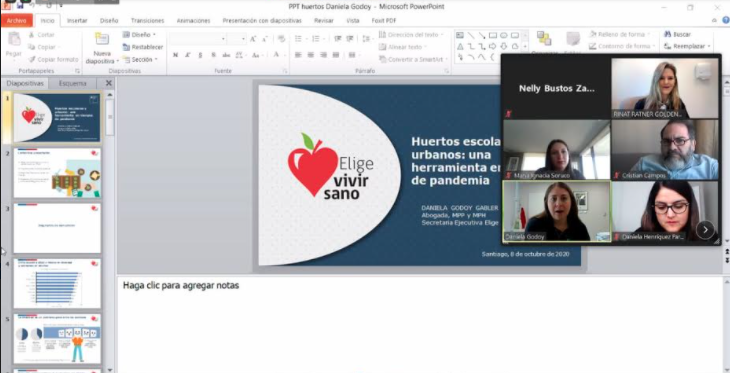The width and height of the screenshot is (730, 373).
Task: Open the Archivo tab
Action: pos(17,20)
